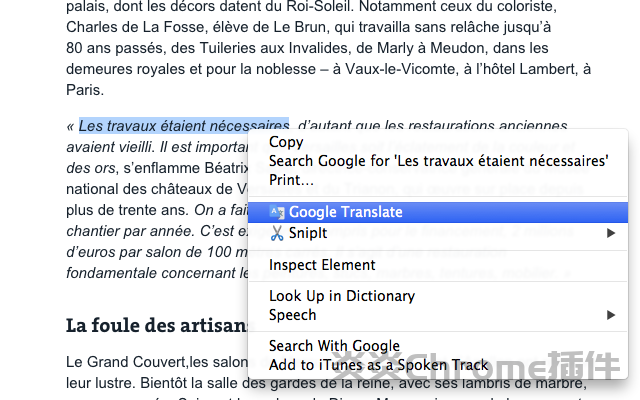Viewport: 640px width, 400px height.
Task: Choose Copy from the context menu
Action: pos(286,142)
